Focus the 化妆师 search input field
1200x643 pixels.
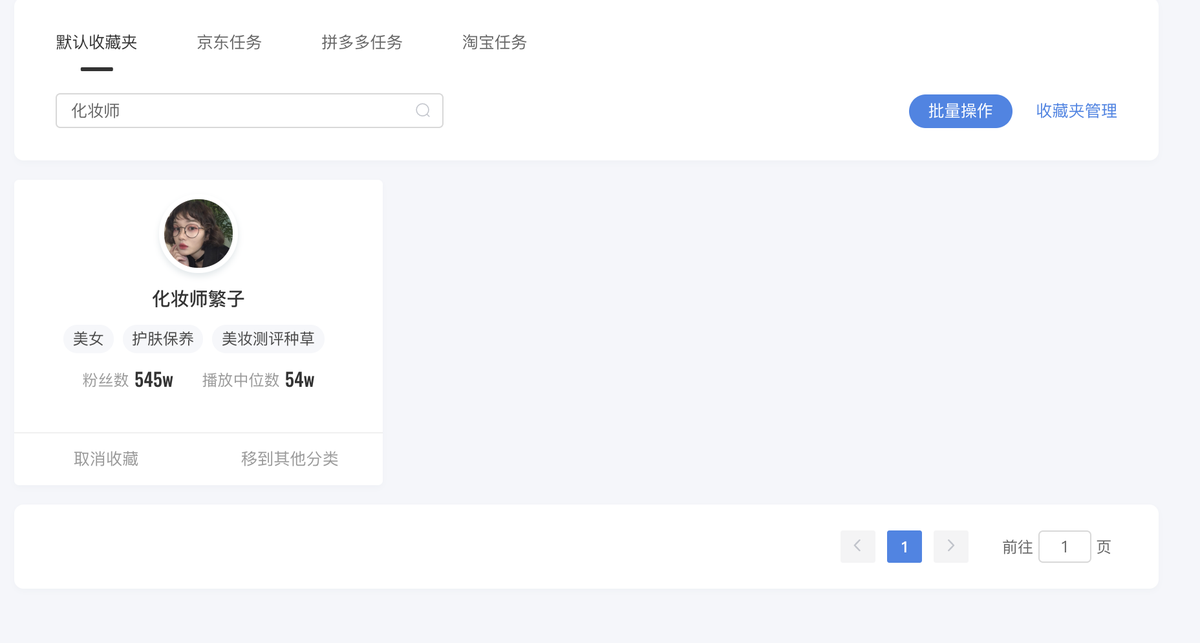[x=235, y=111]
